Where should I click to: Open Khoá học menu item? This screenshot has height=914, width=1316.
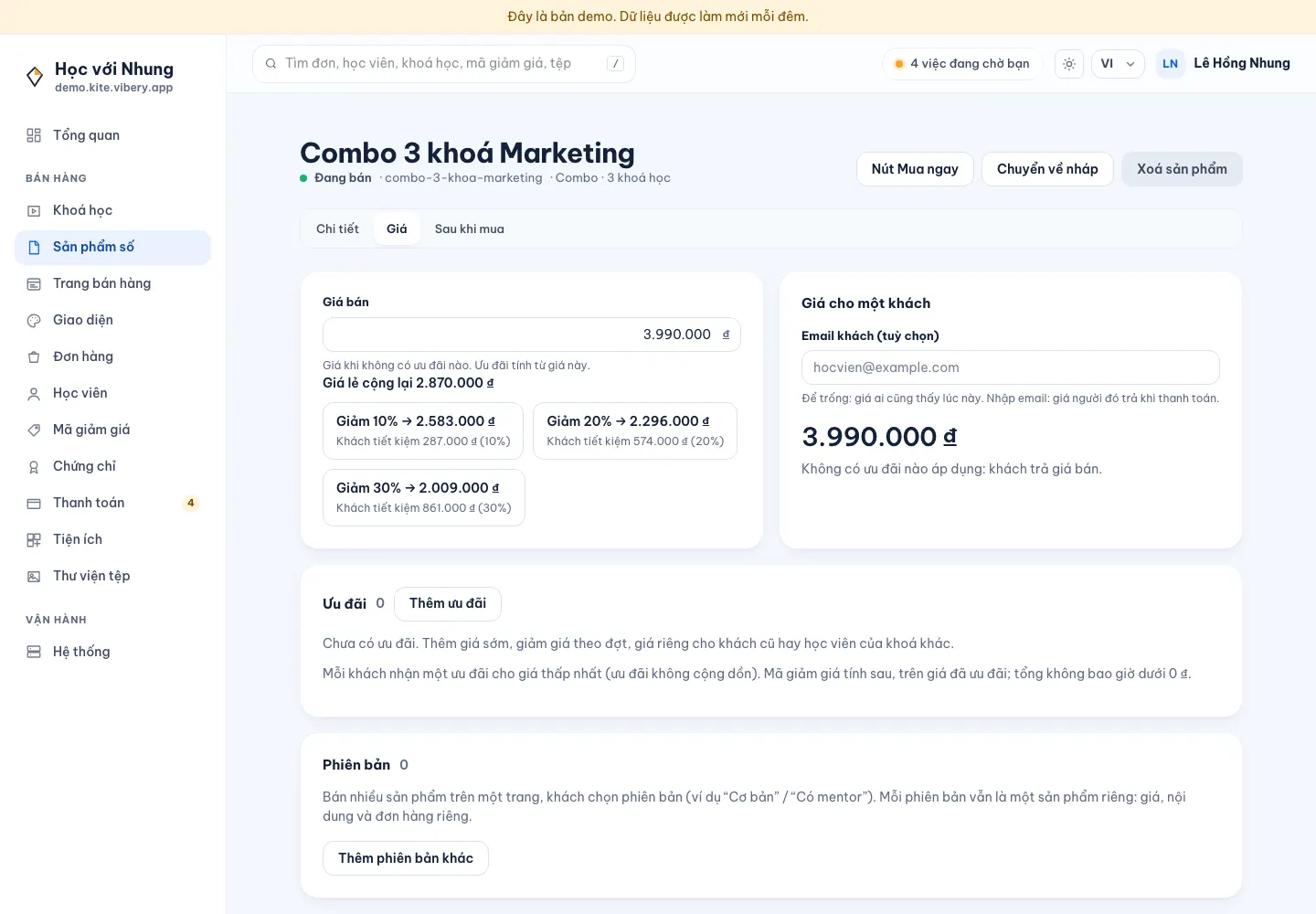click(x=112, y=210)
